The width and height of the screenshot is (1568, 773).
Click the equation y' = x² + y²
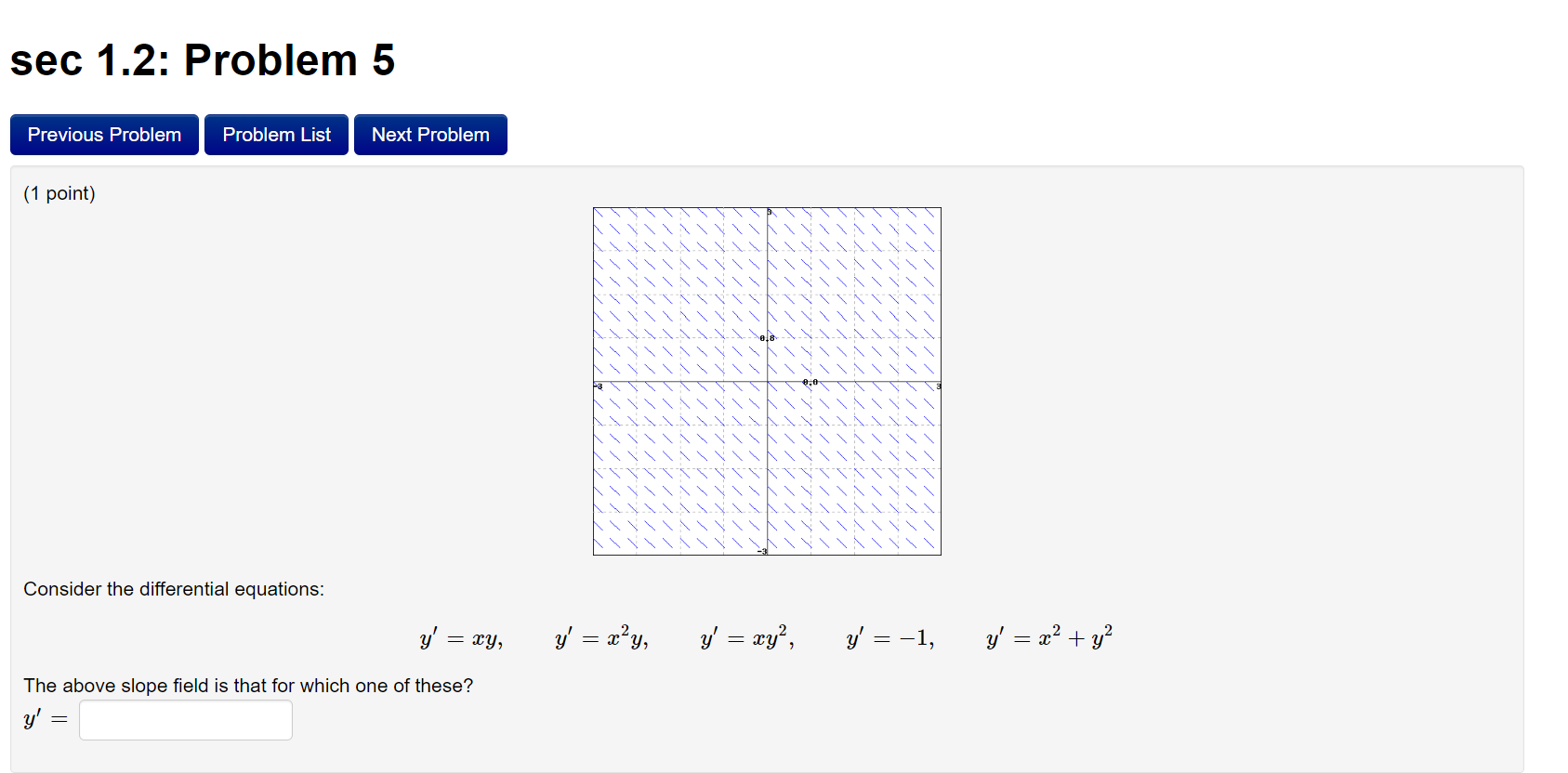(1048, 637)
